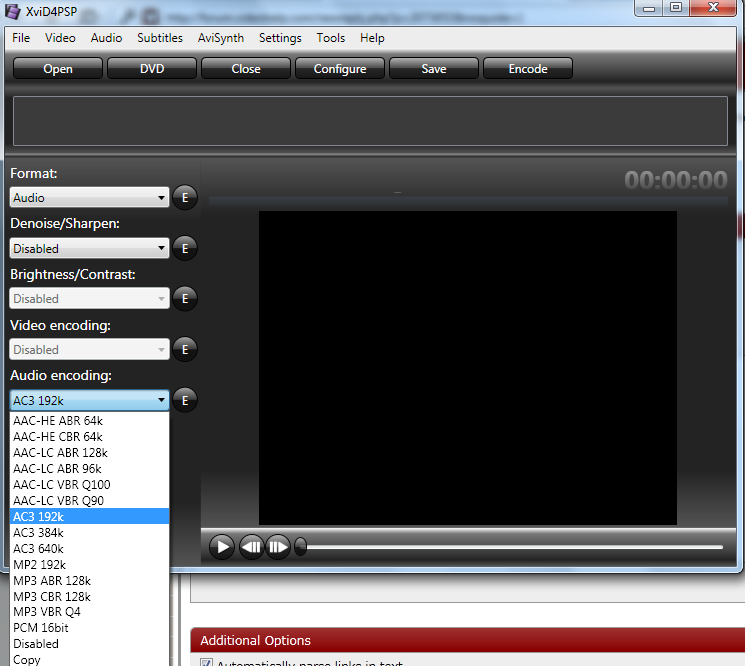Open the Video encoding dropdown
This screenshot has width=745, height=666.
coord(89,350)
